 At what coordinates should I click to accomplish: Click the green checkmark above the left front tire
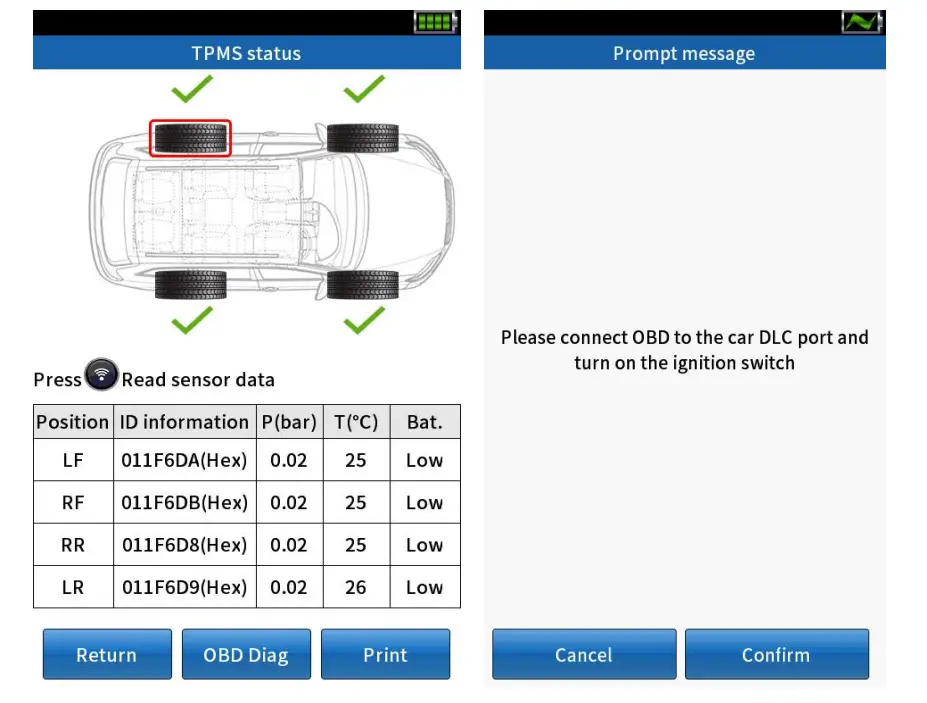coord(191,90)
